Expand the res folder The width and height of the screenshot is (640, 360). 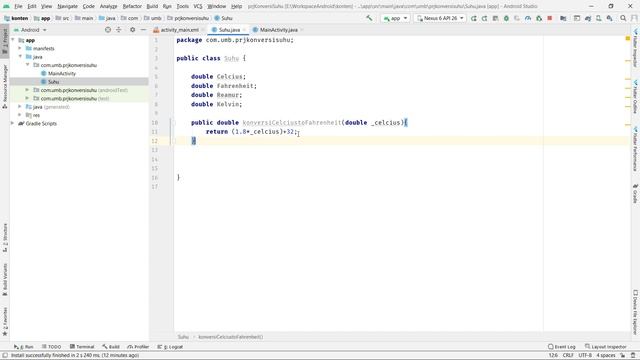[20, 115]
